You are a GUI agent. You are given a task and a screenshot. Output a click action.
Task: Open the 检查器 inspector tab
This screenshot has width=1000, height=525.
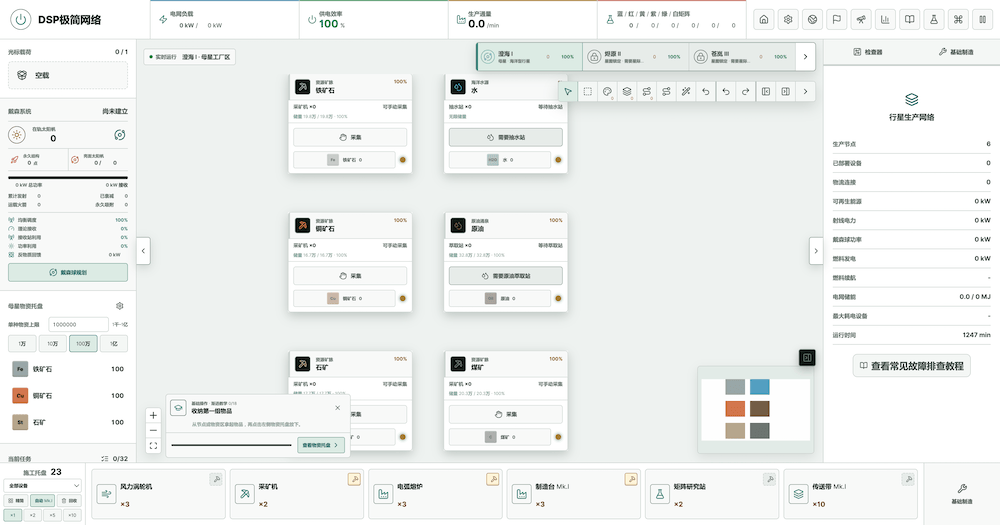pyautogui.click(x=867, y=52)
